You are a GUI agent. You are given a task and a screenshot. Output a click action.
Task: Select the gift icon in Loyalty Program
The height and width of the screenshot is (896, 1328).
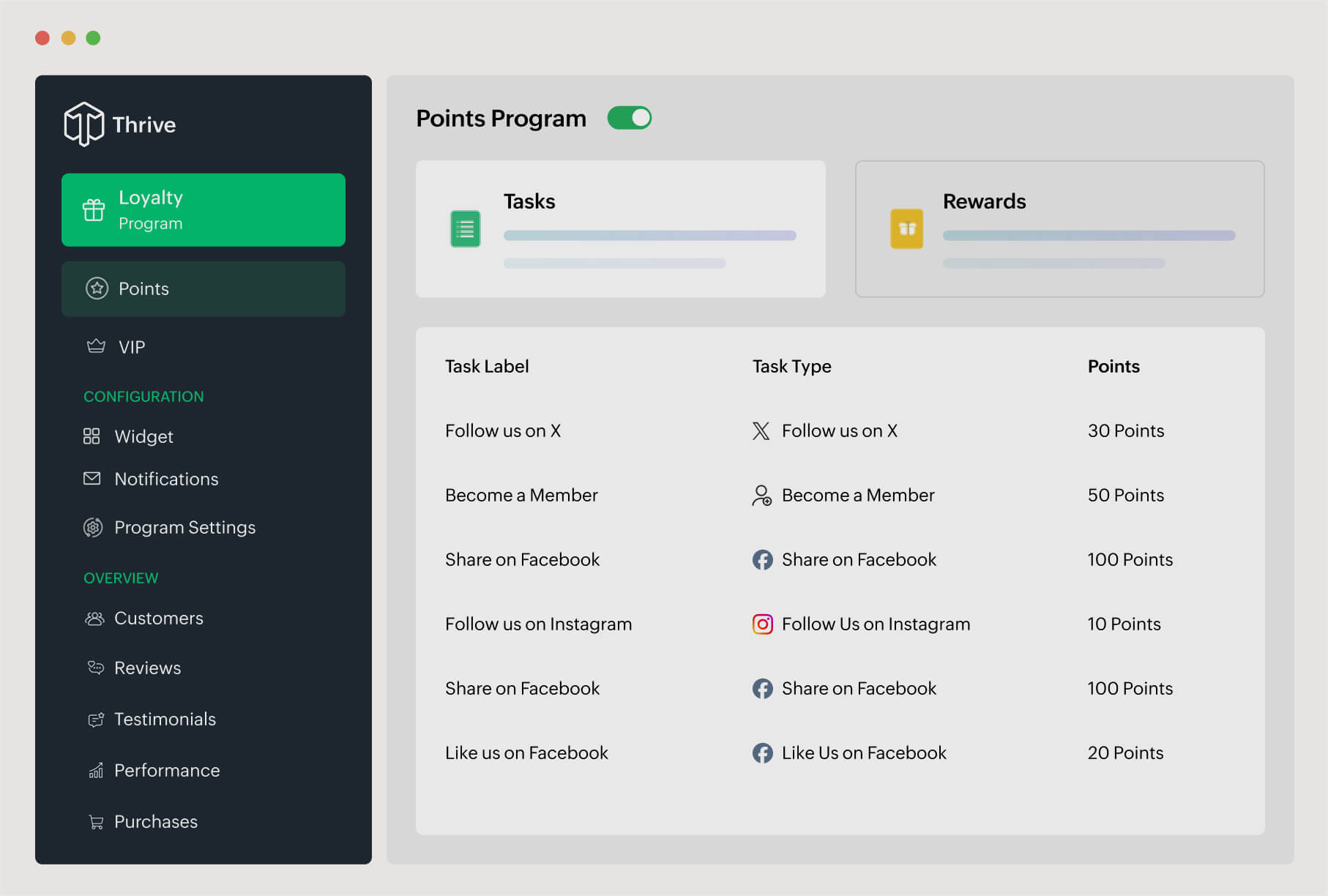(93, 209)
